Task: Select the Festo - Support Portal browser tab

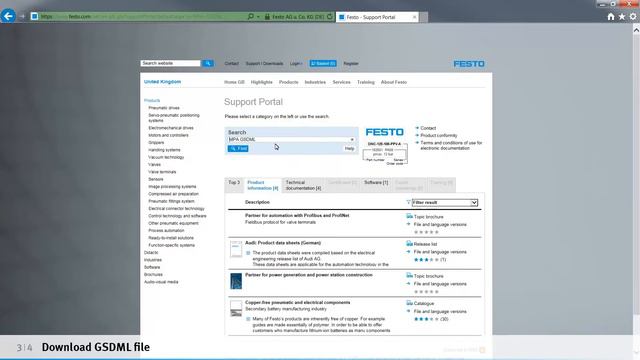Action: click(377, 17)
